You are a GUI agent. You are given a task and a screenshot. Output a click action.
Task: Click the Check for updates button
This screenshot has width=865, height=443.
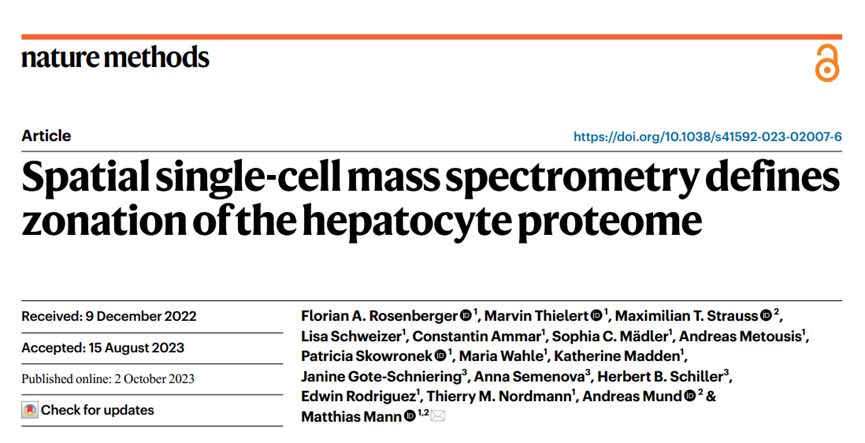(88, 410)
